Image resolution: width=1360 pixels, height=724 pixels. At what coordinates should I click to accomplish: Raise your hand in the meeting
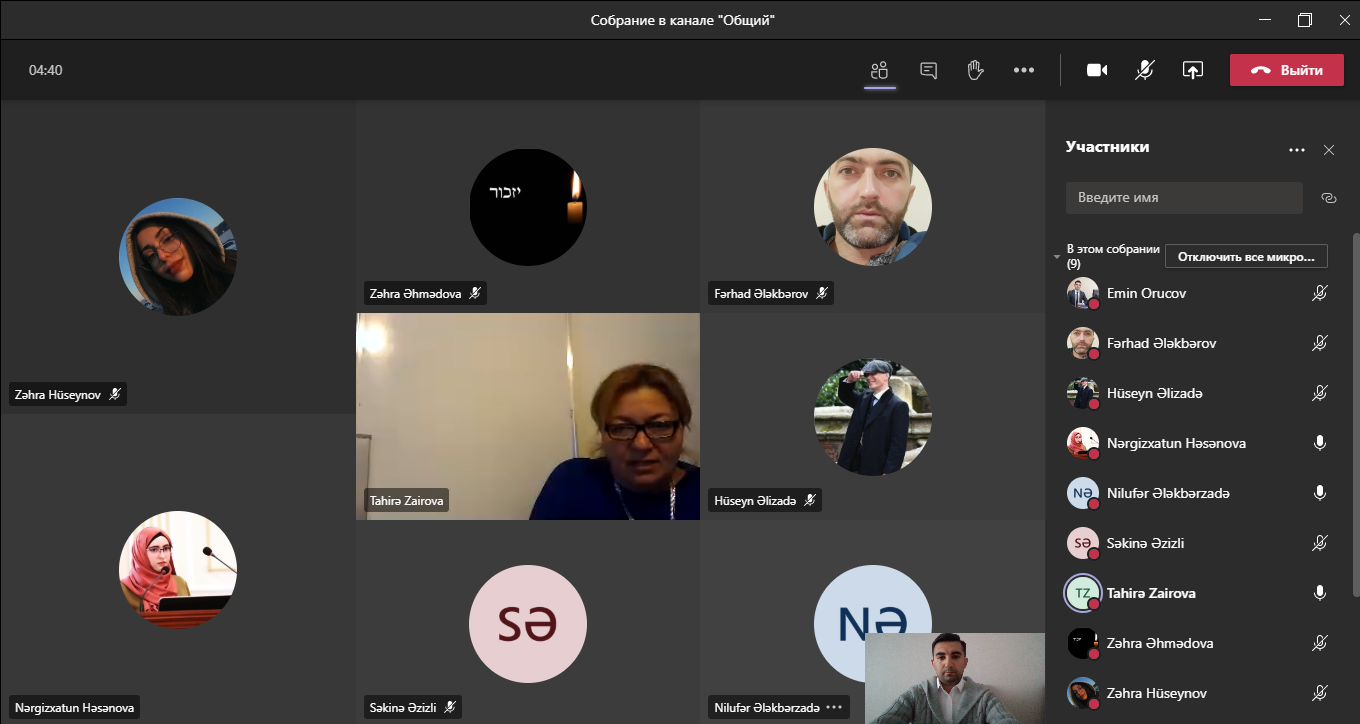975,70
